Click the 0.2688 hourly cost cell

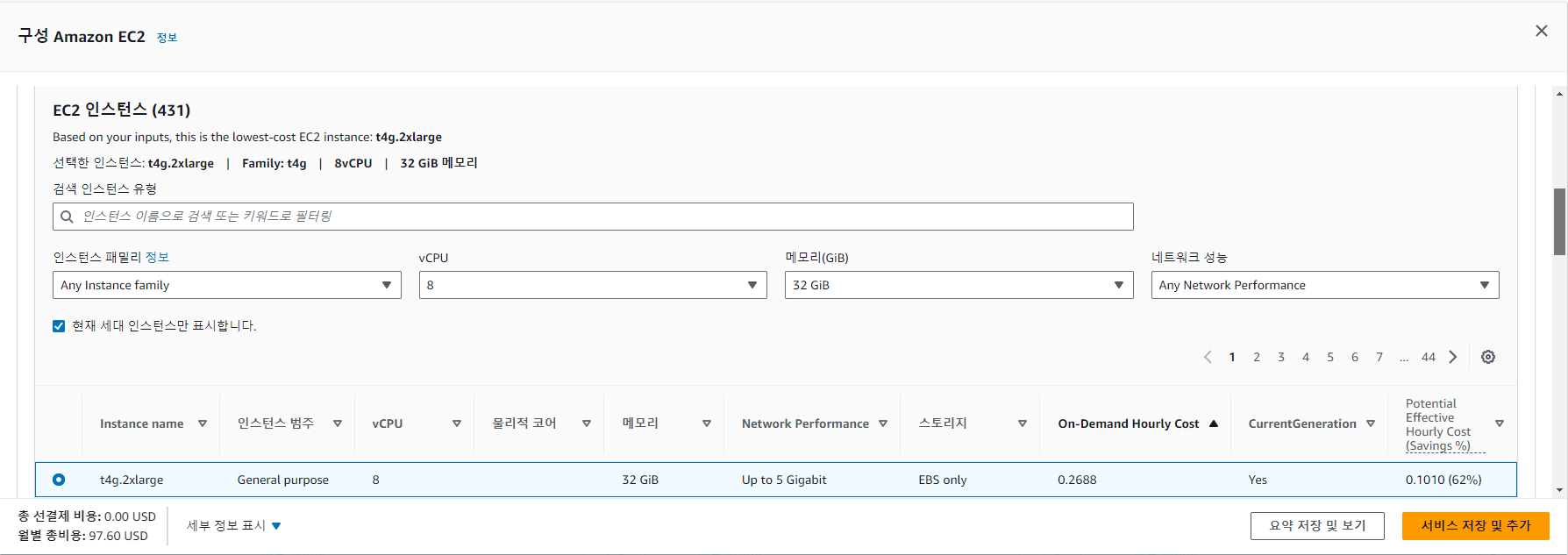(x=1077, y=480)
